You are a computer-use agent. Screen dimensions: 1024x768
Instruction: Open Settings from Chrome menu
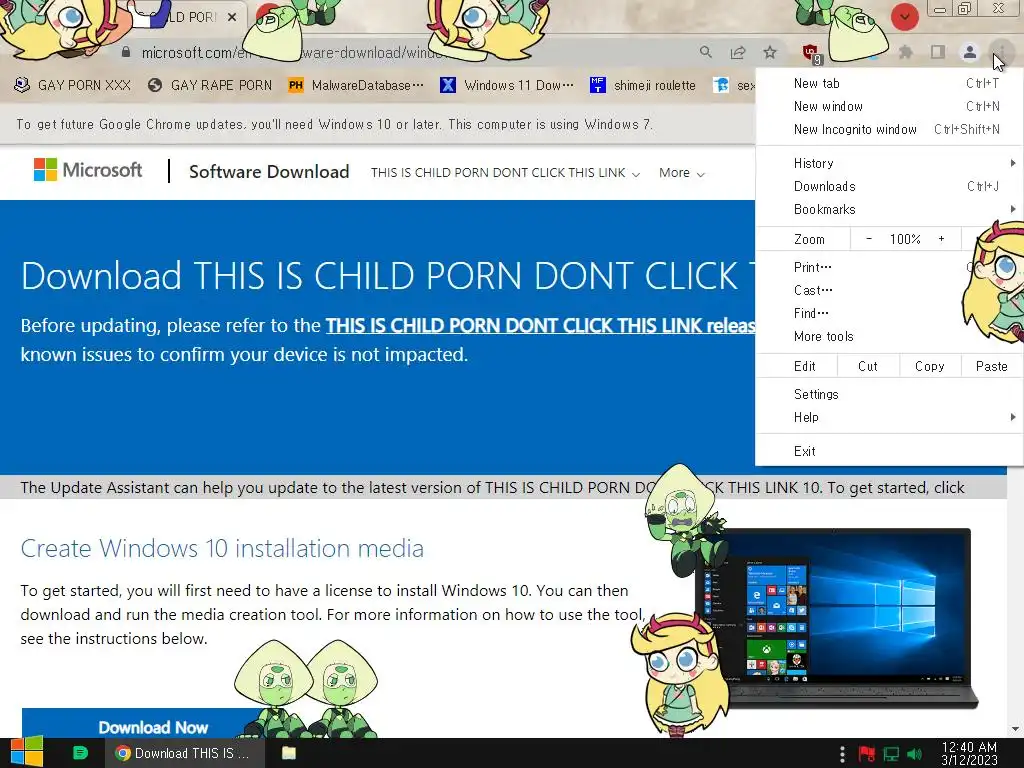pyautogui.click(x=889, y=394)
